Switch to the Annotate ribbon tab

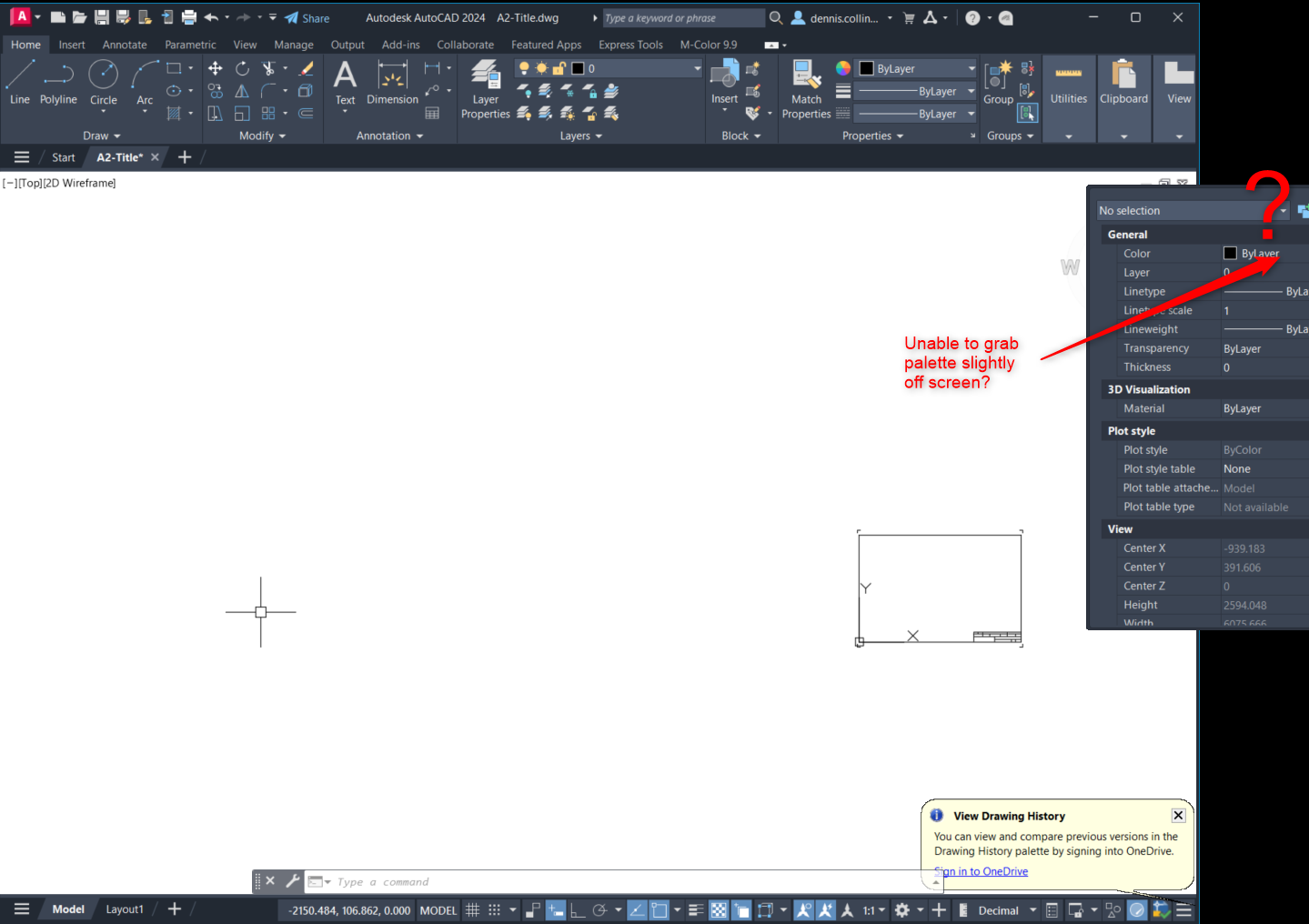tap(124, 44)
